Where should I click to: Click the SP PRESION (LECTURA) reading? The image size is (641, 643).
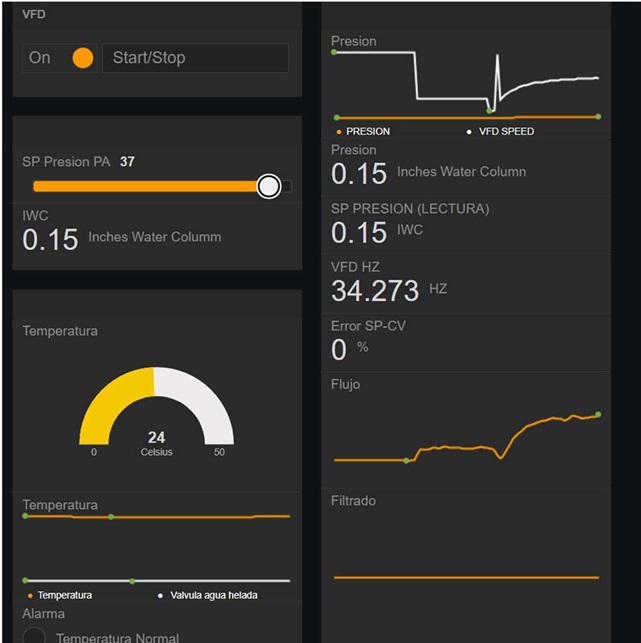point(359,232)
